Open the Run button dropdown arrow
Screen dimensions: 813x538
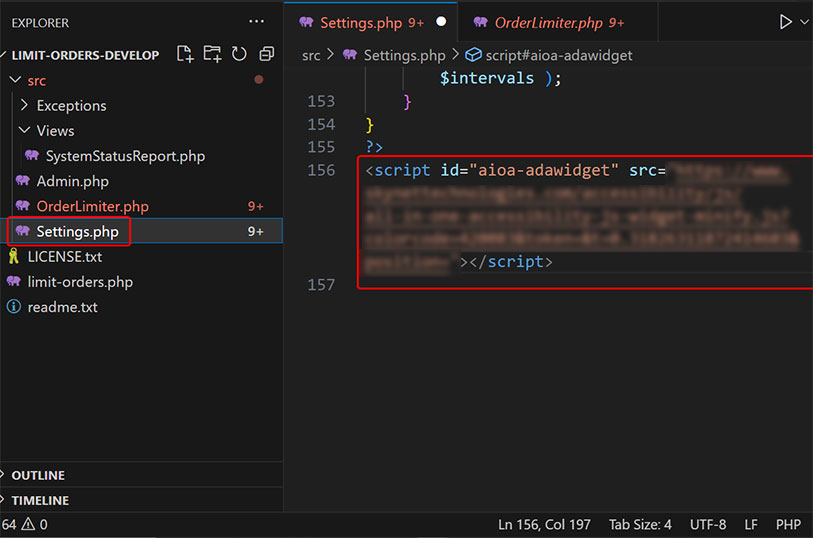(804, 22)
